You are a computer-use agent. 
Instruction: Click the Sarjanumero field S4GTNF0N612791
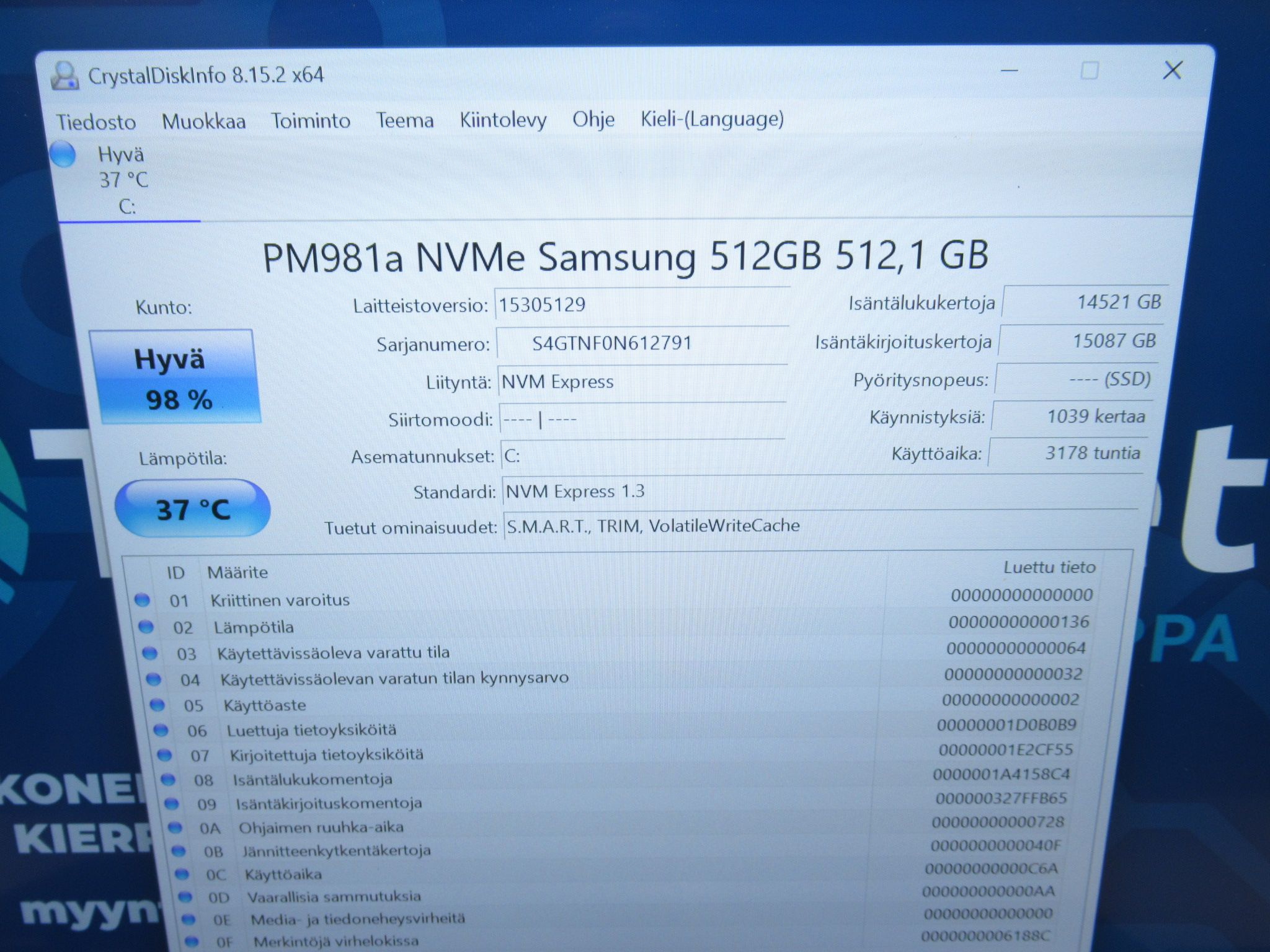tap(642, 343)
